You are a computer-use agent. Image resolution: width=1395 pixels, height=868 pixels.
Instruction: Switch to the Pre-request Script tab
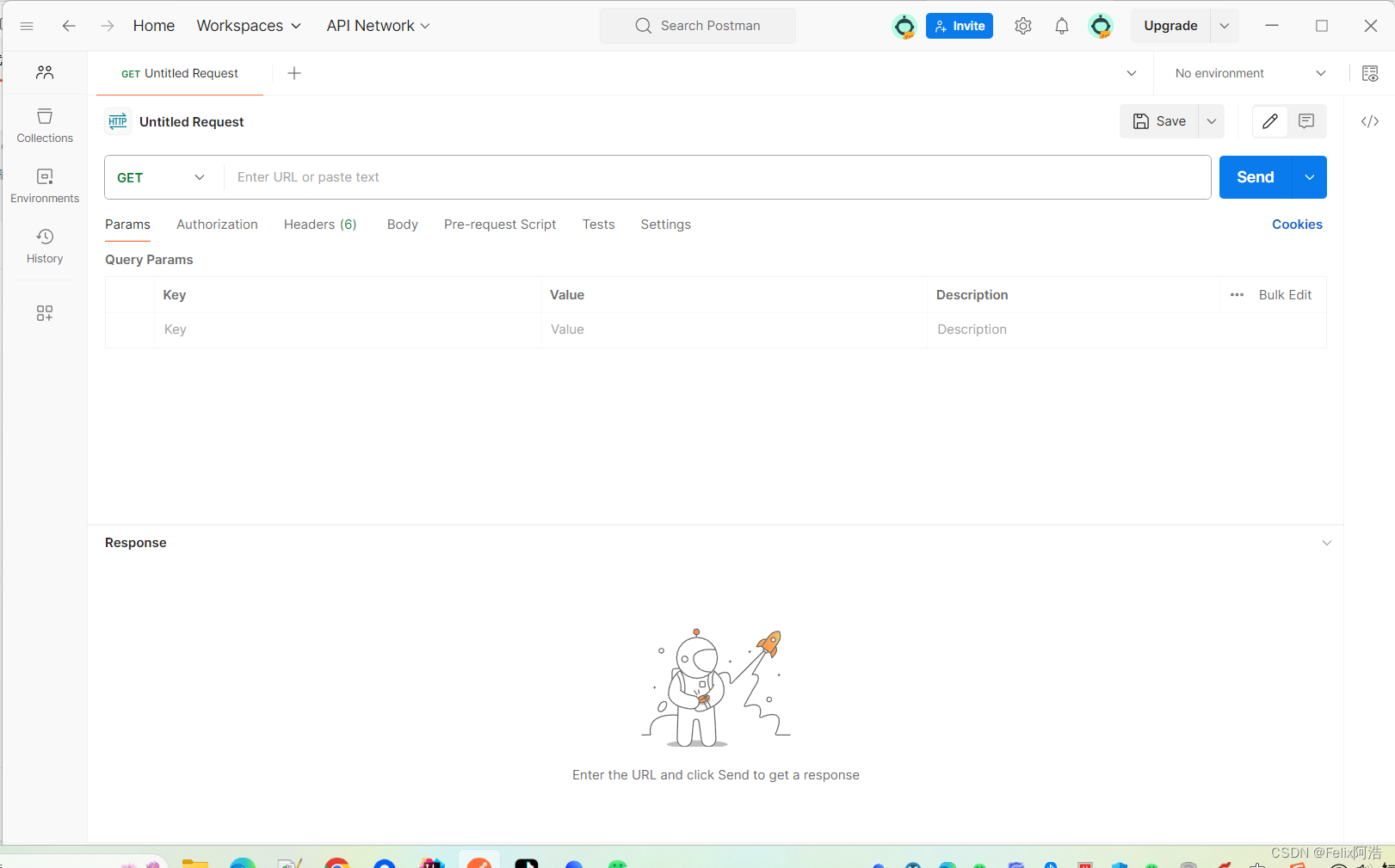point(500,225)
